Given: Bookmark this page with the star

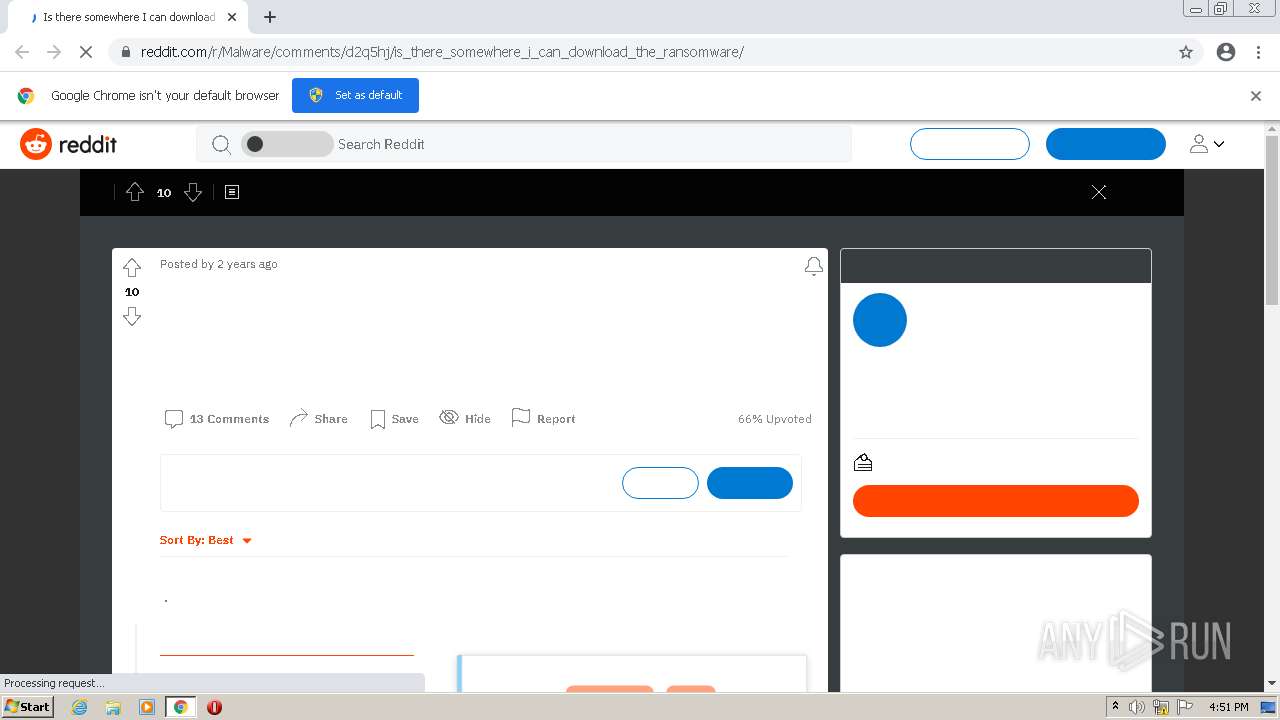Looking at the screenshot, I should 1186,52.
